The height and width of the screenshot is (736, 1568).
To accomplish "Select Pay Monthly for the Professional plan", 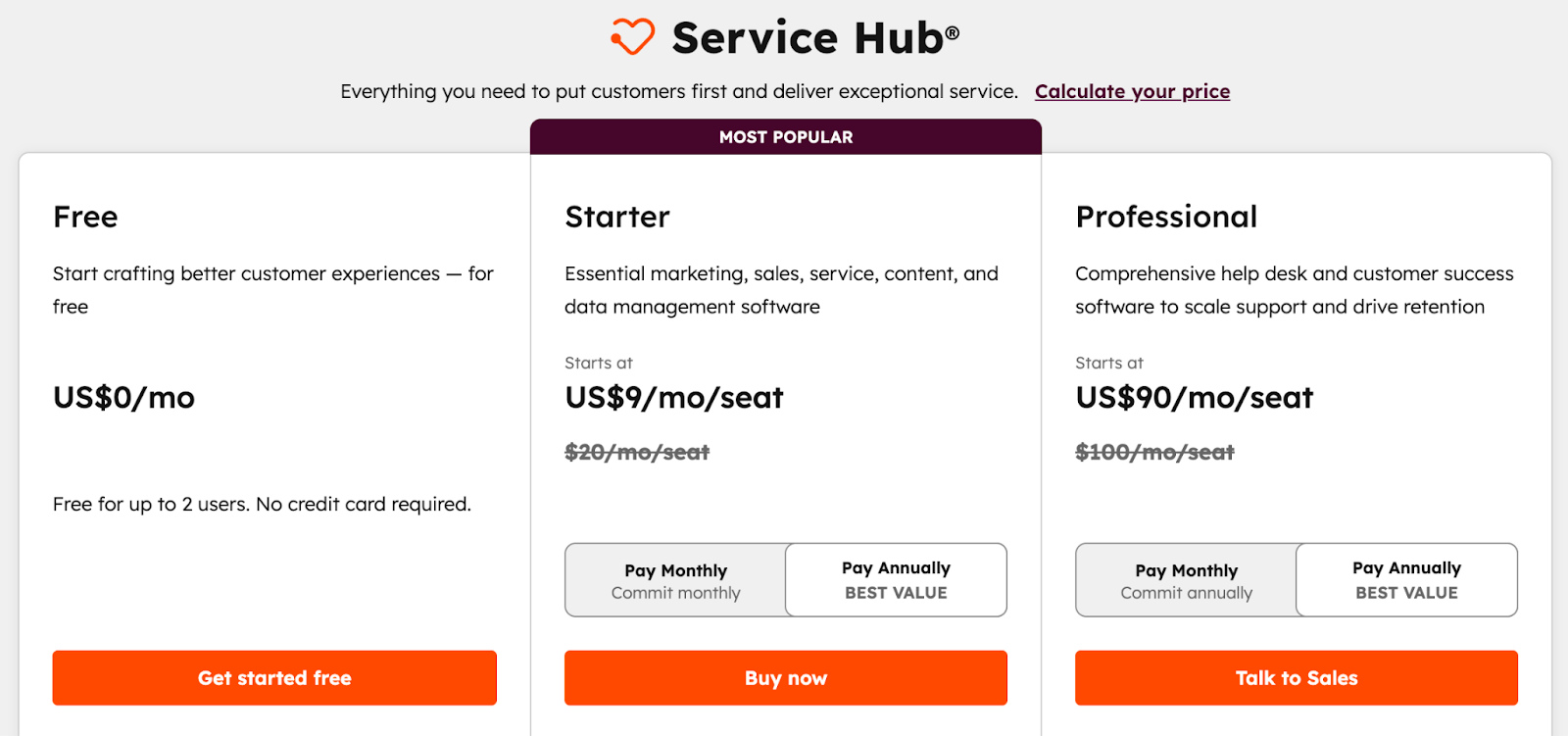I will (x=1186, y=580).
